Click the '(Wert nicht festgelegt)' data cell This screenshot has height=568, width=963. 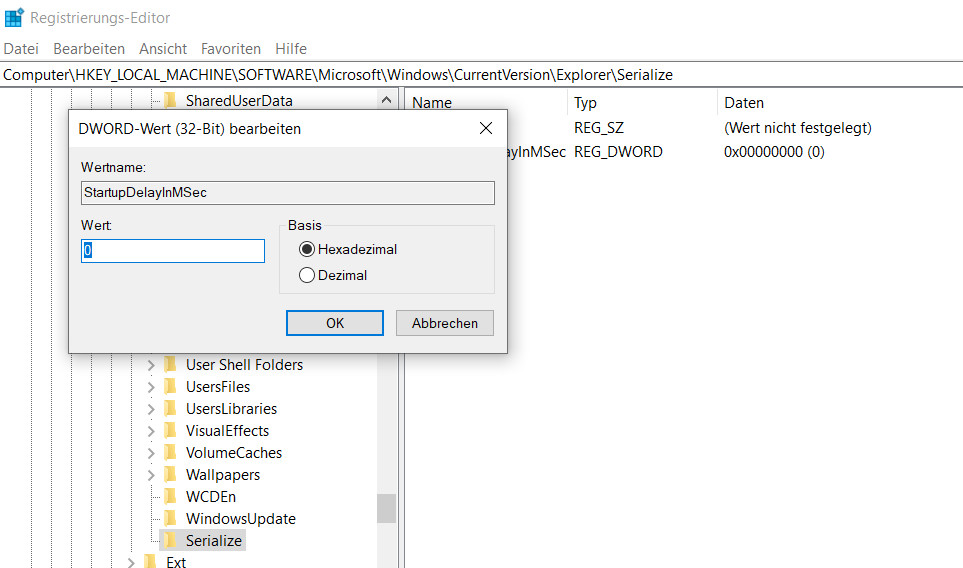pyautogui.click(x=798, y=128)
